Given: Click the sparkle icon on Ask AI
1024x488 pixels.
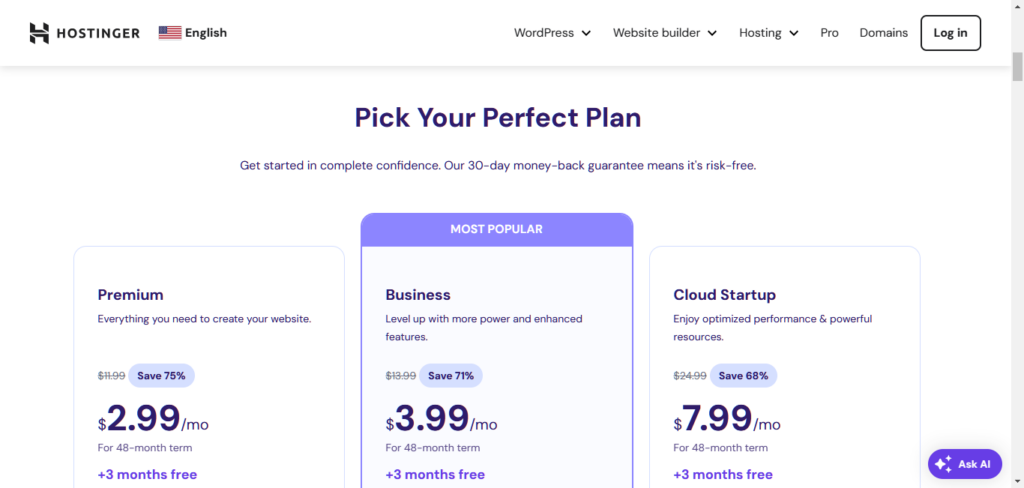Looking at the screenshot, I should coord(943,464).
